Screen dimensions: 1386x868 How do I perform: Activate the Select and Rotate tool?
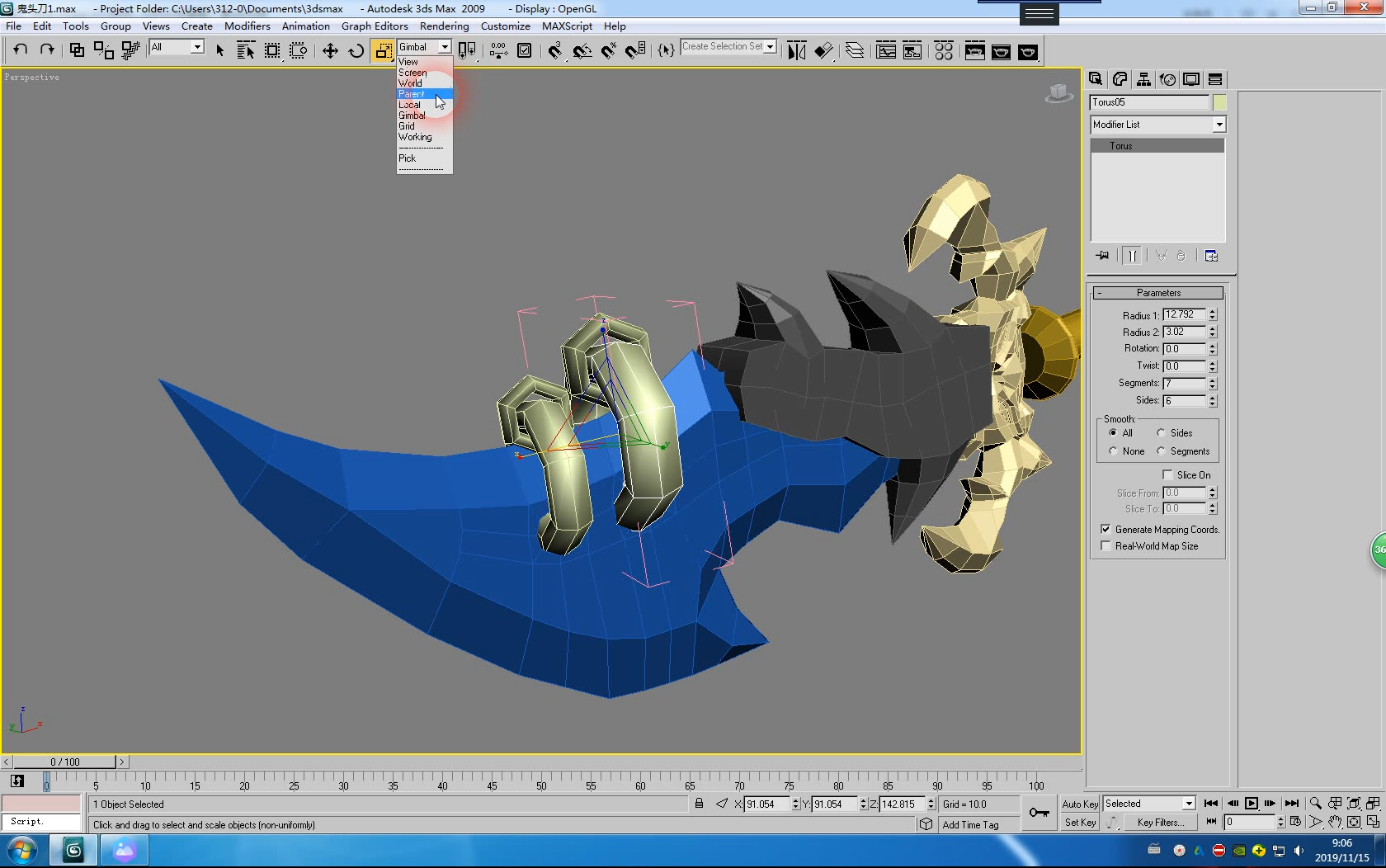(356, 50)
